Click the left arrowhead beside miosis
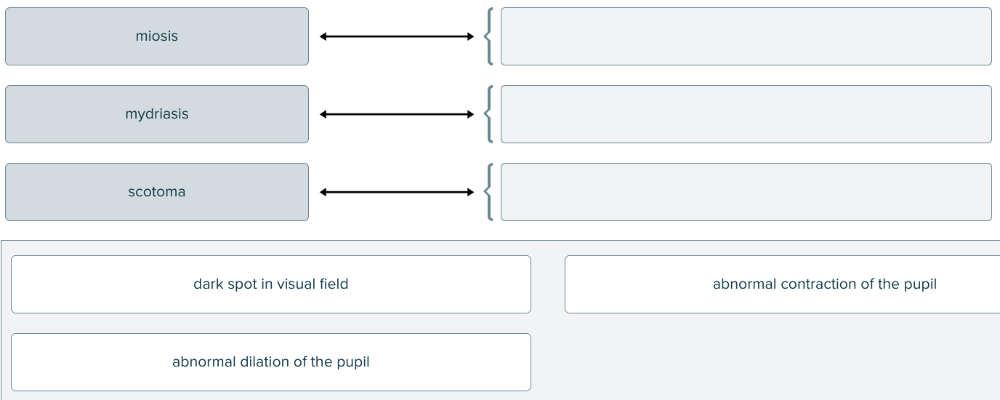Viewport: 1000px width, 400px height. [324, 37]
